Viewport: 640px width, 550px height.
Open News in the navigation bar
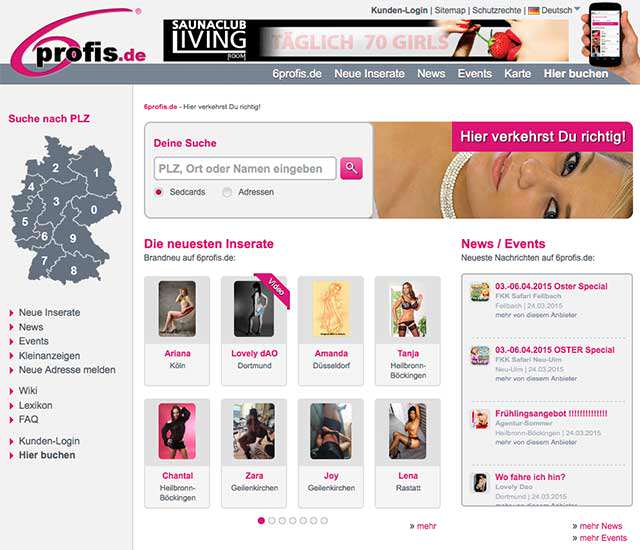point(431,74)
